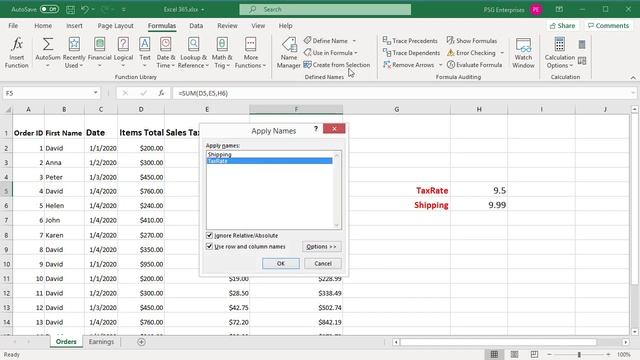
Task: Expand the formula bar
Action: pyautogui.click(x=633, y=93)
